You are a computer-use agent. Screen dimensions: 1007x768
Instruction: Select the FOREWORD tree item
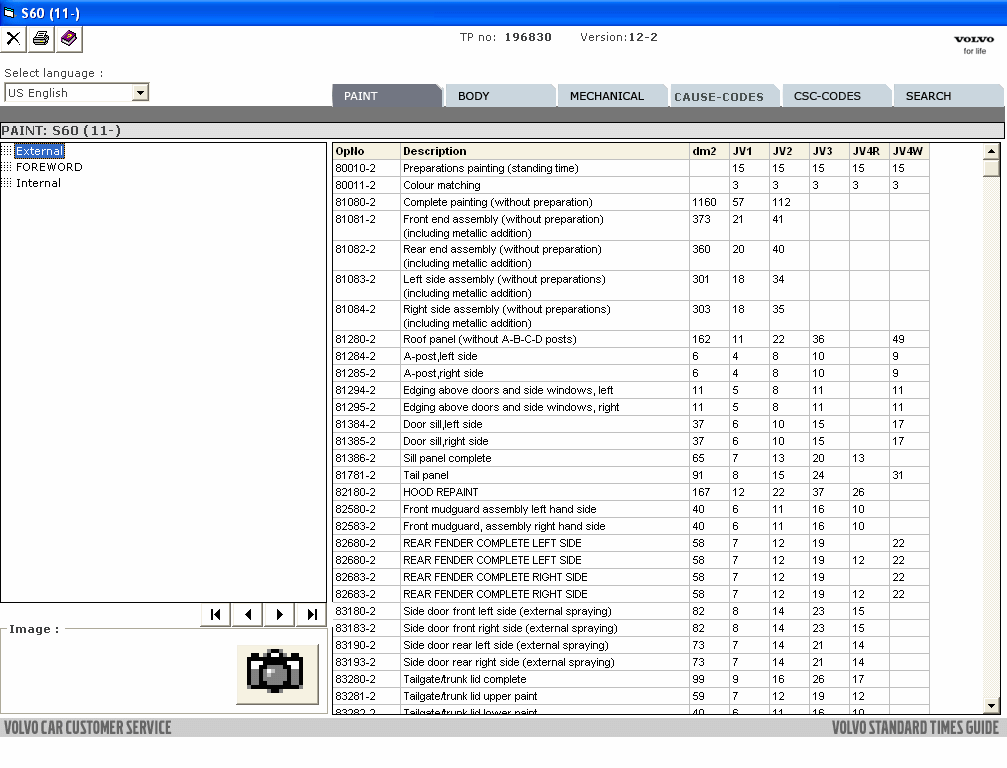click(x=49, y=167)
